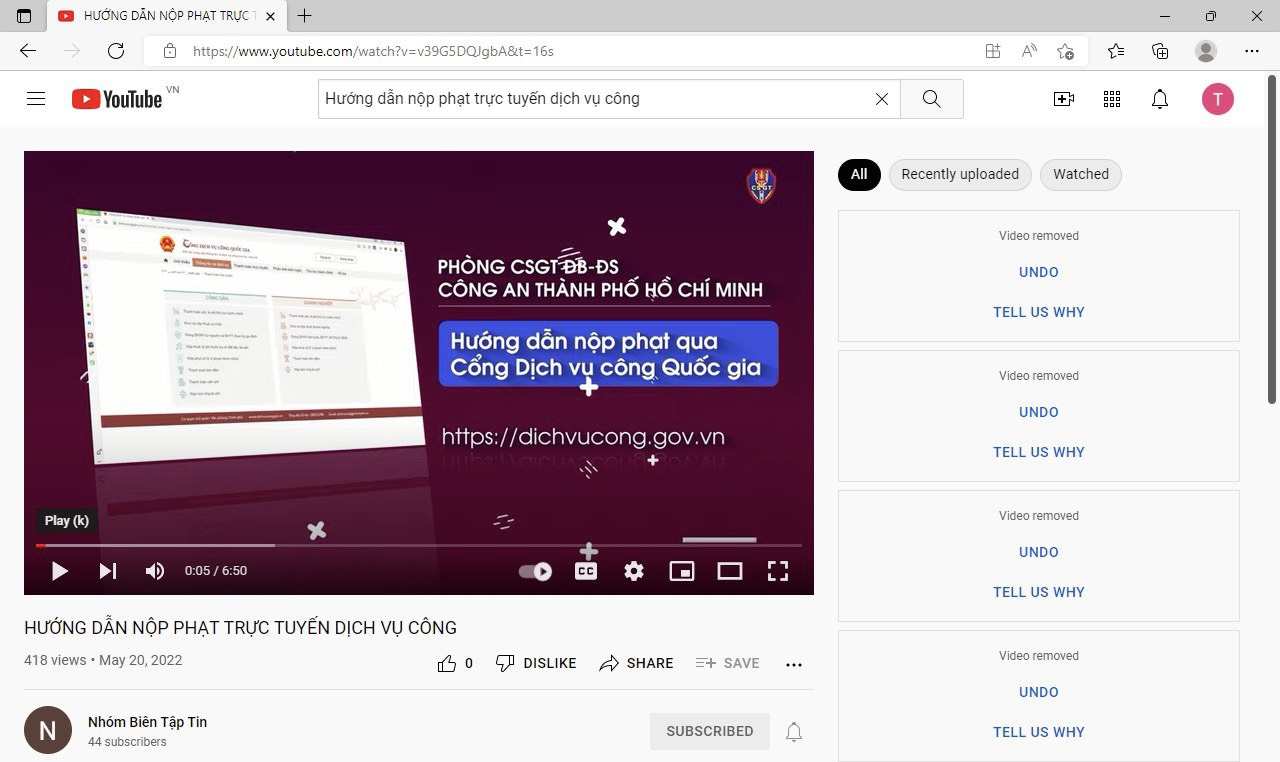Image resolution: width=1280 pixels, height=762 pixels.
Task: Enter full screen mode
Action: [x=778, y=571]
